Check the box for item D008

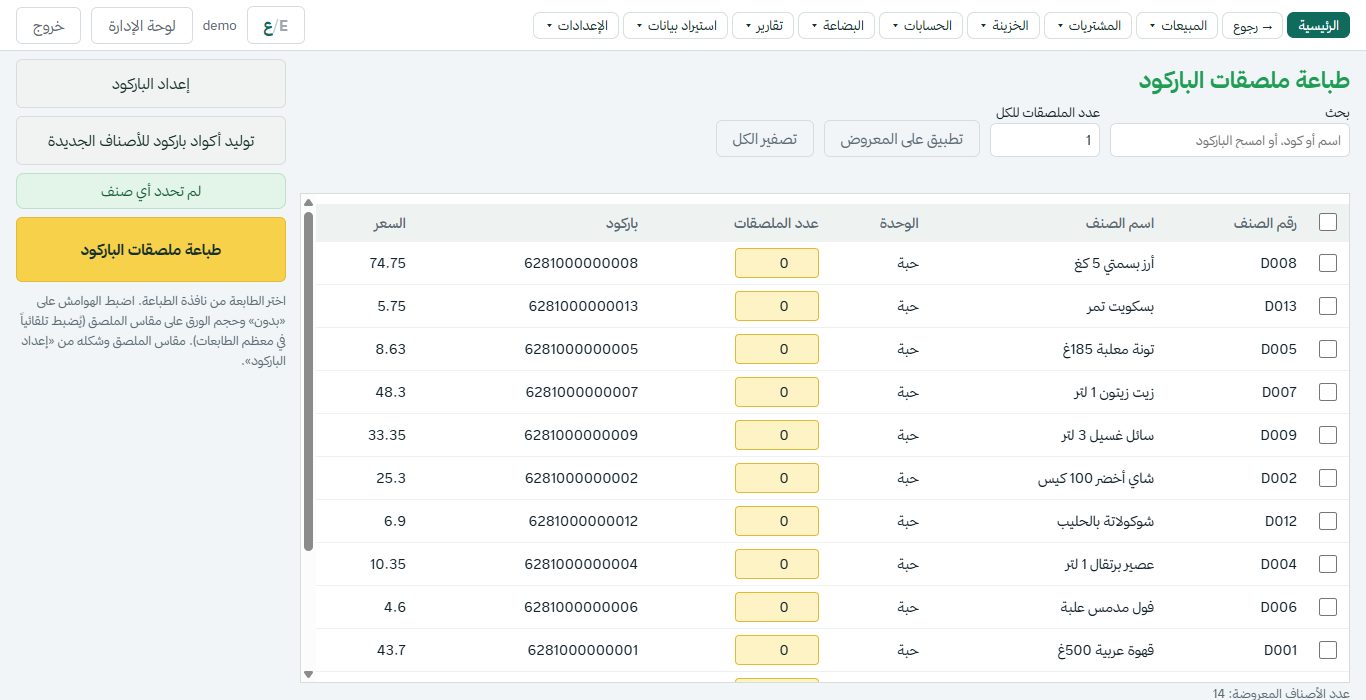(x=1328, y=263)
